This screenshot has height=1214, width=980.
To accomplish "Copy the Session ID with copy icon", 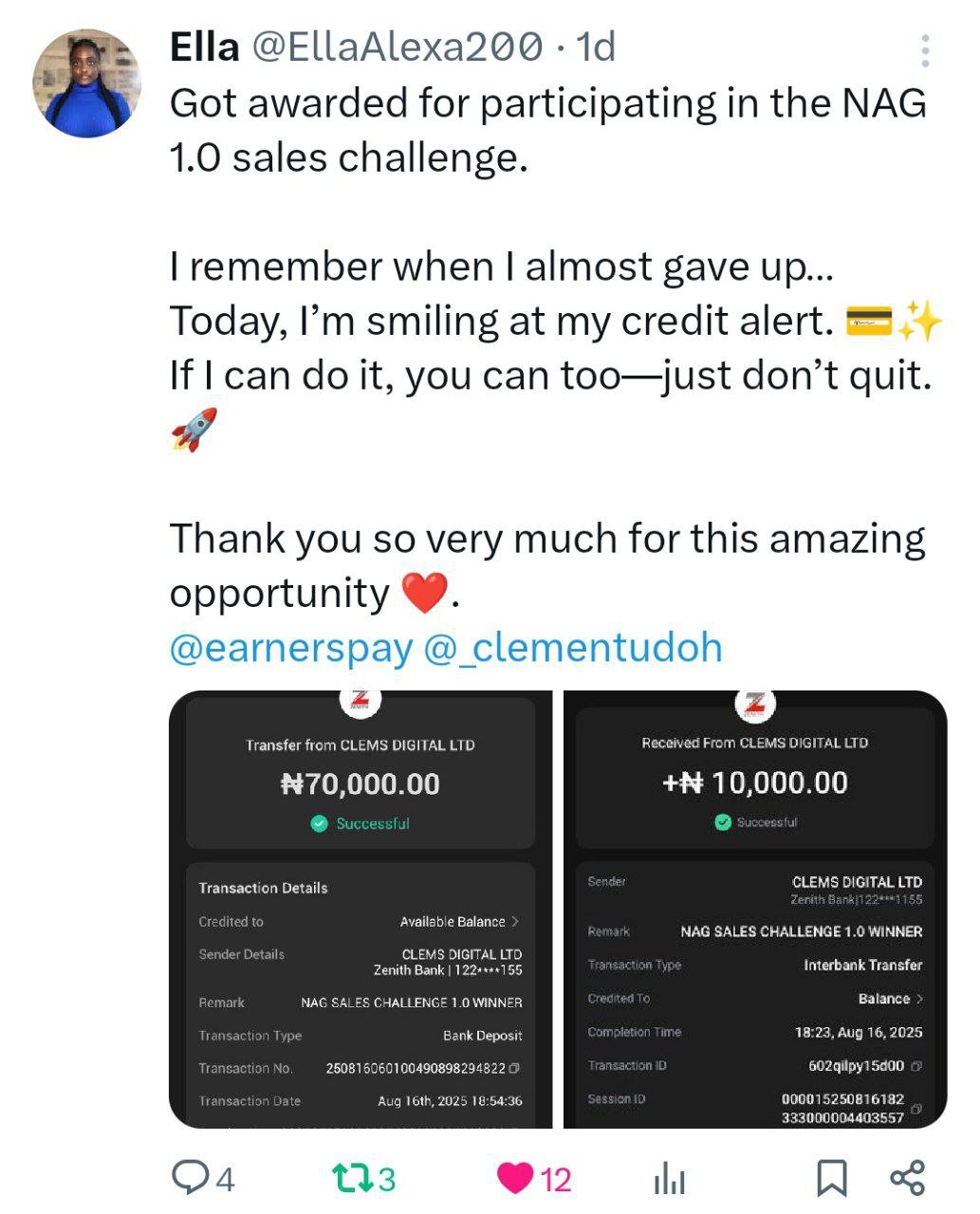I will click(915, 1109).
